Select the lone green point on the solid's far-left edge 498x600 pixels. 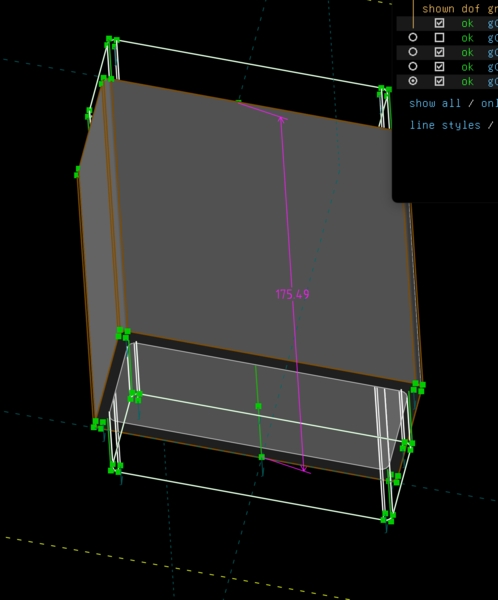coord(77,172)
